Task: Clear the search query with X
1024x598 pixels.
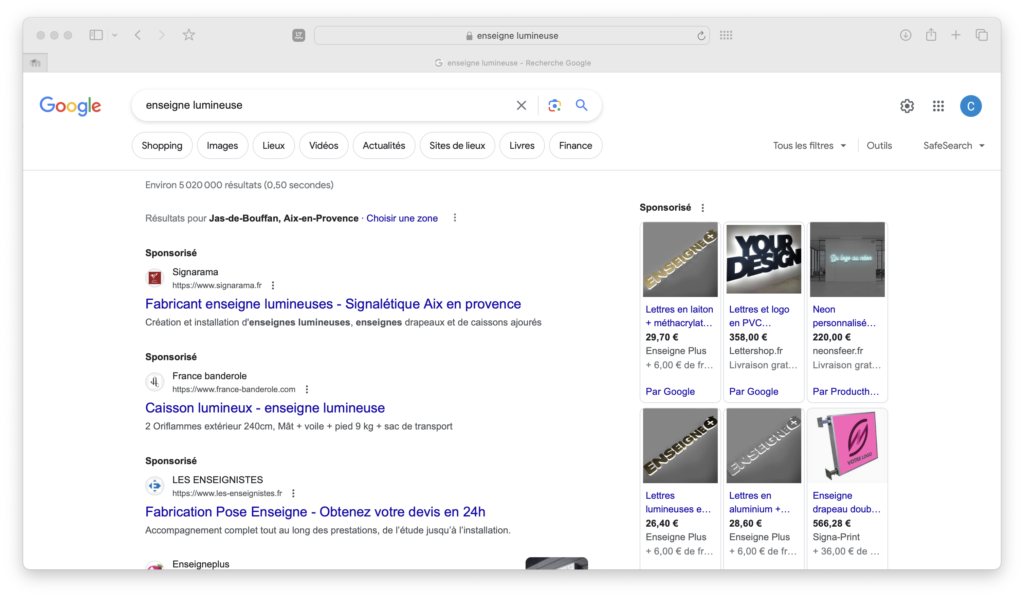Action: coord(521,105)
